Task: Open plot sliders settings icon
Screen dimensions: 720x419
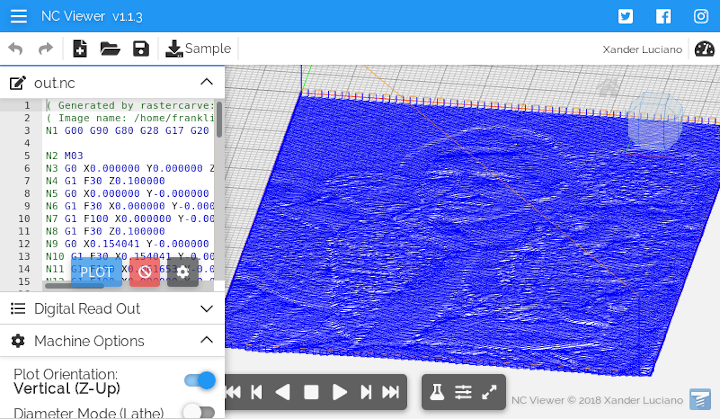Action: 463,392
